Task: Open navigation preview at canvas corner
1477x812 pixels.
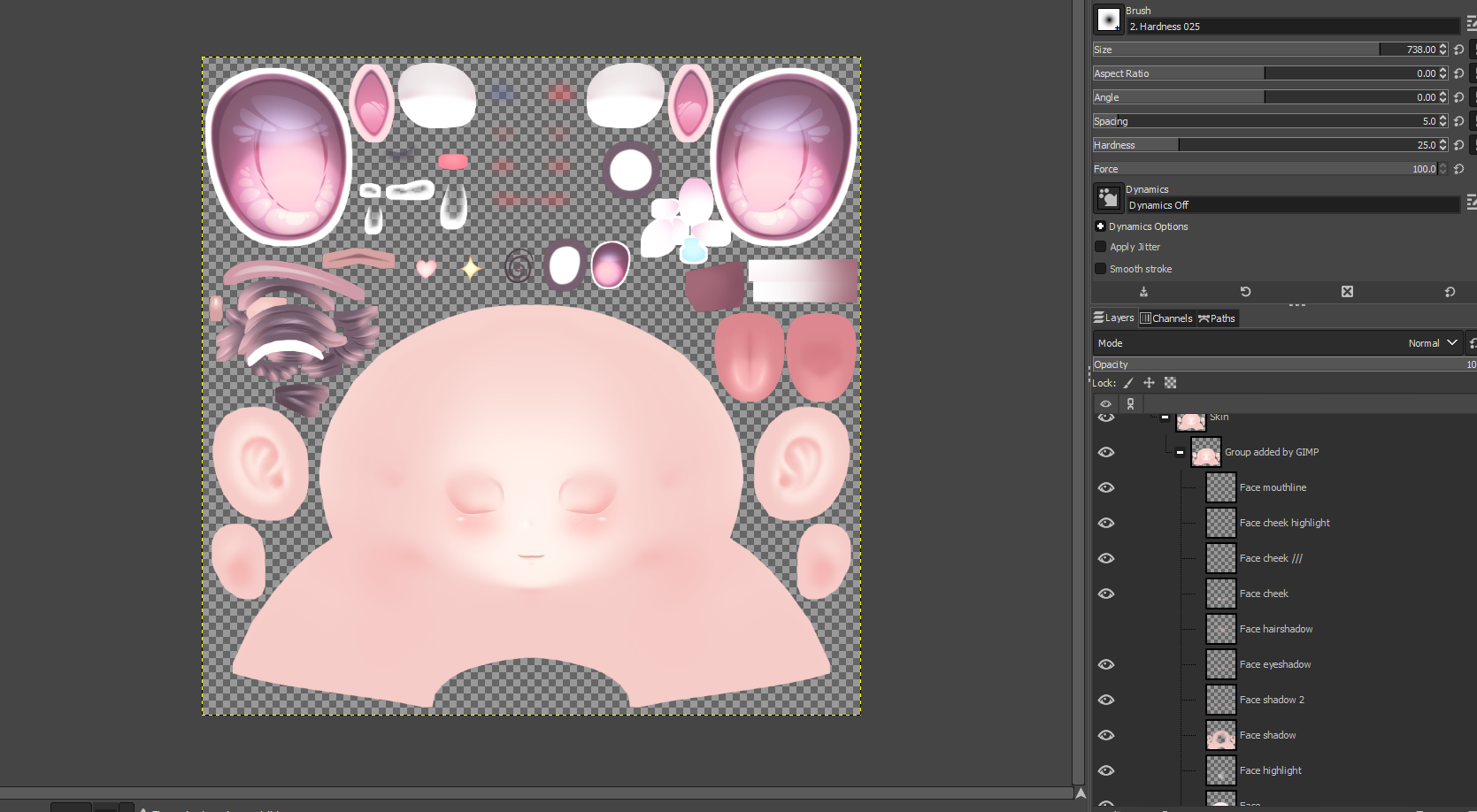Action: 1080,793
